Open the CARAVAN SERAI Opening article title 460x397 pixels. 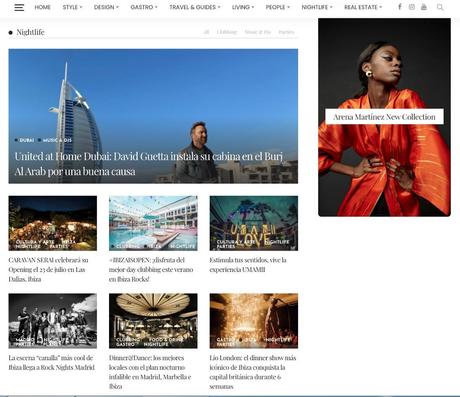tap(48, 269)
